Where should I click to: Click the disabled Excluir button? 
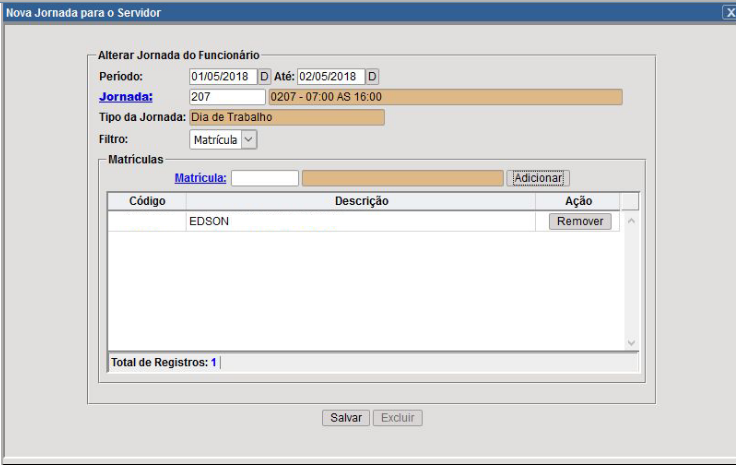pyautogui.click(x=398, y=418)
